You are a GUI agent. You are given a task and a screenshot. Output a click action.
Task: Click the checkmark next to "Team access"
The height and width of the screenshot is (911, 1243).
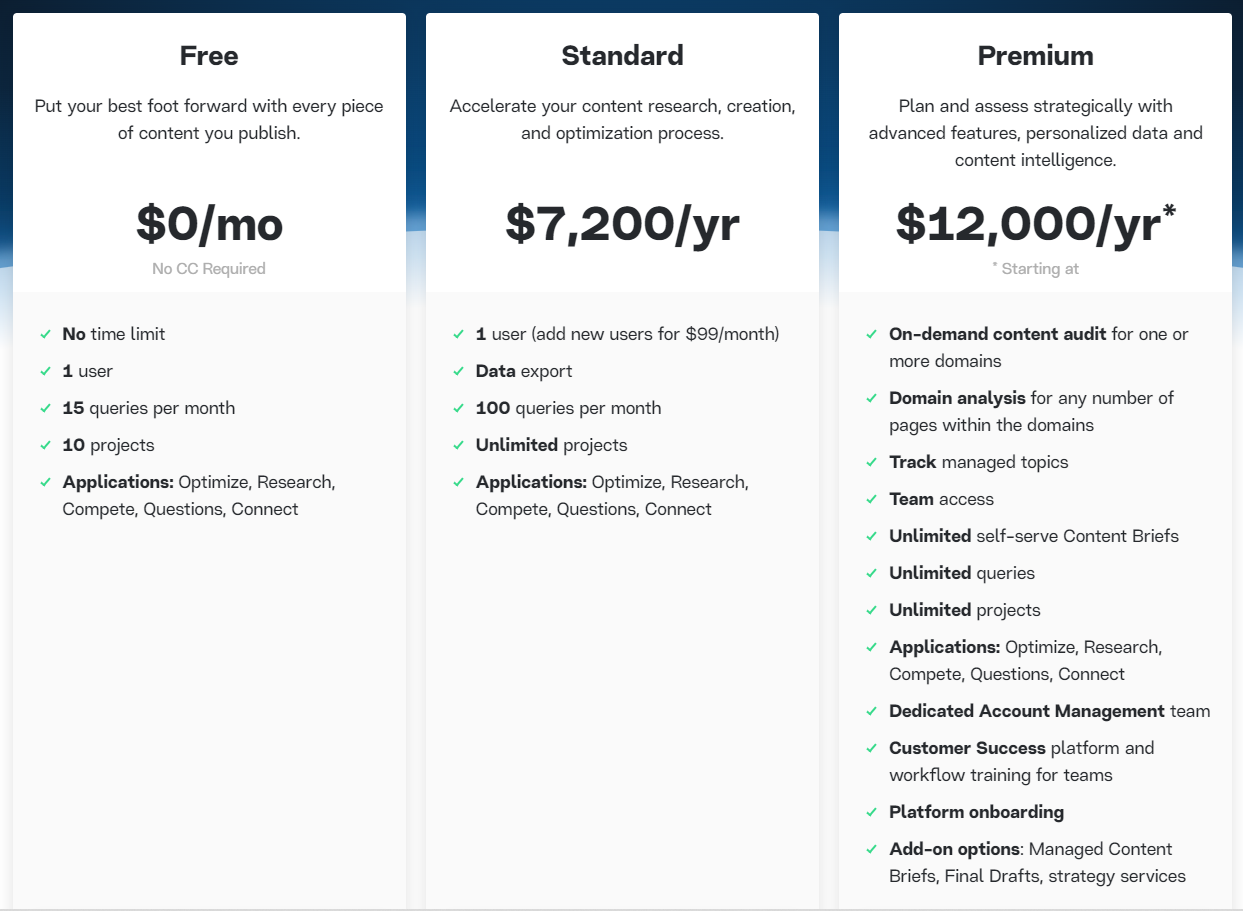[872, 499]
